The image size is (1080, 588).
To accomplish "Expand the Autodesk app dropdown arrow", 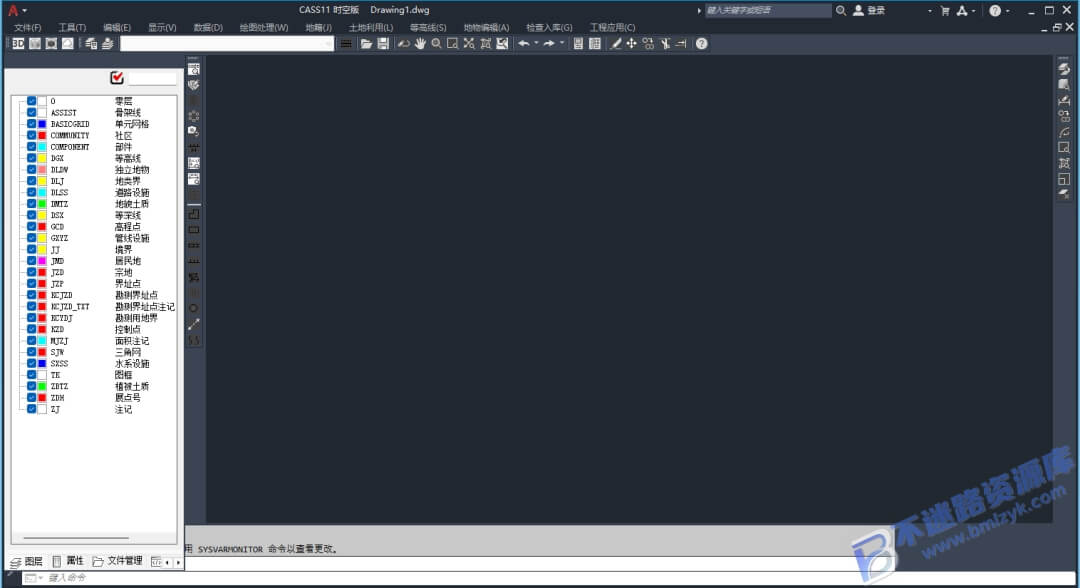I will coord(973,10).
